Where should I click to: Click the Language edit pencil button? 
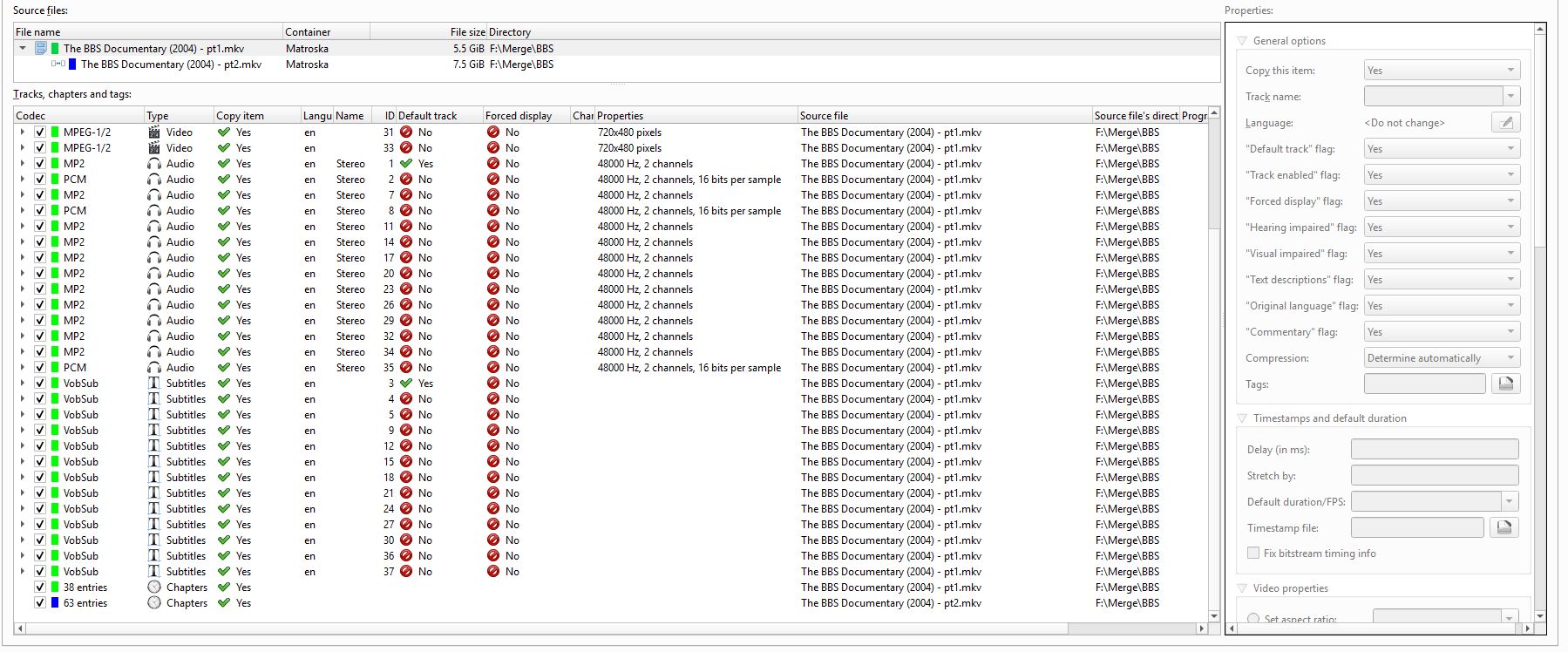coord(1505,123)
